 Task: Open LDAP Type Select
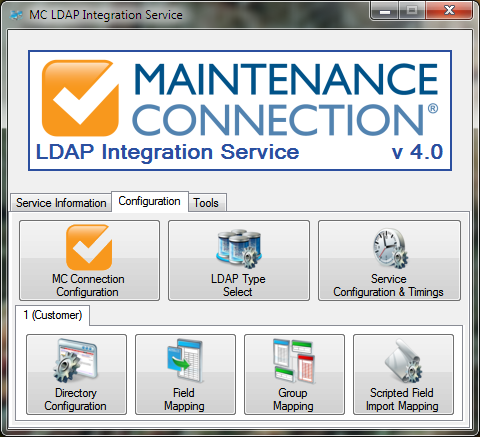click(239, 260)
